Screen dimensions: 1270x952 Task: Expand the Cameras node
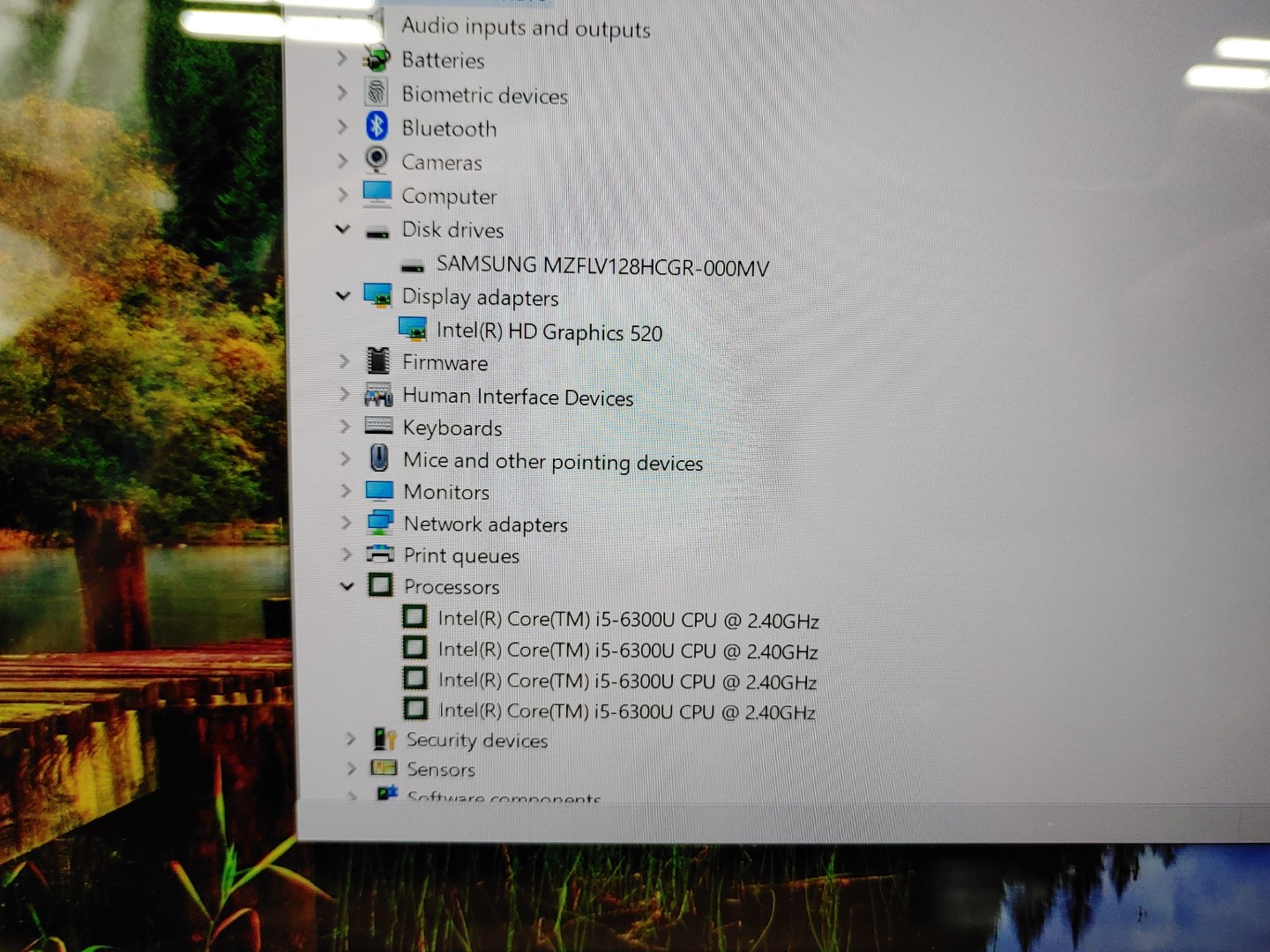pyautogui.click(x=343, y=160)
